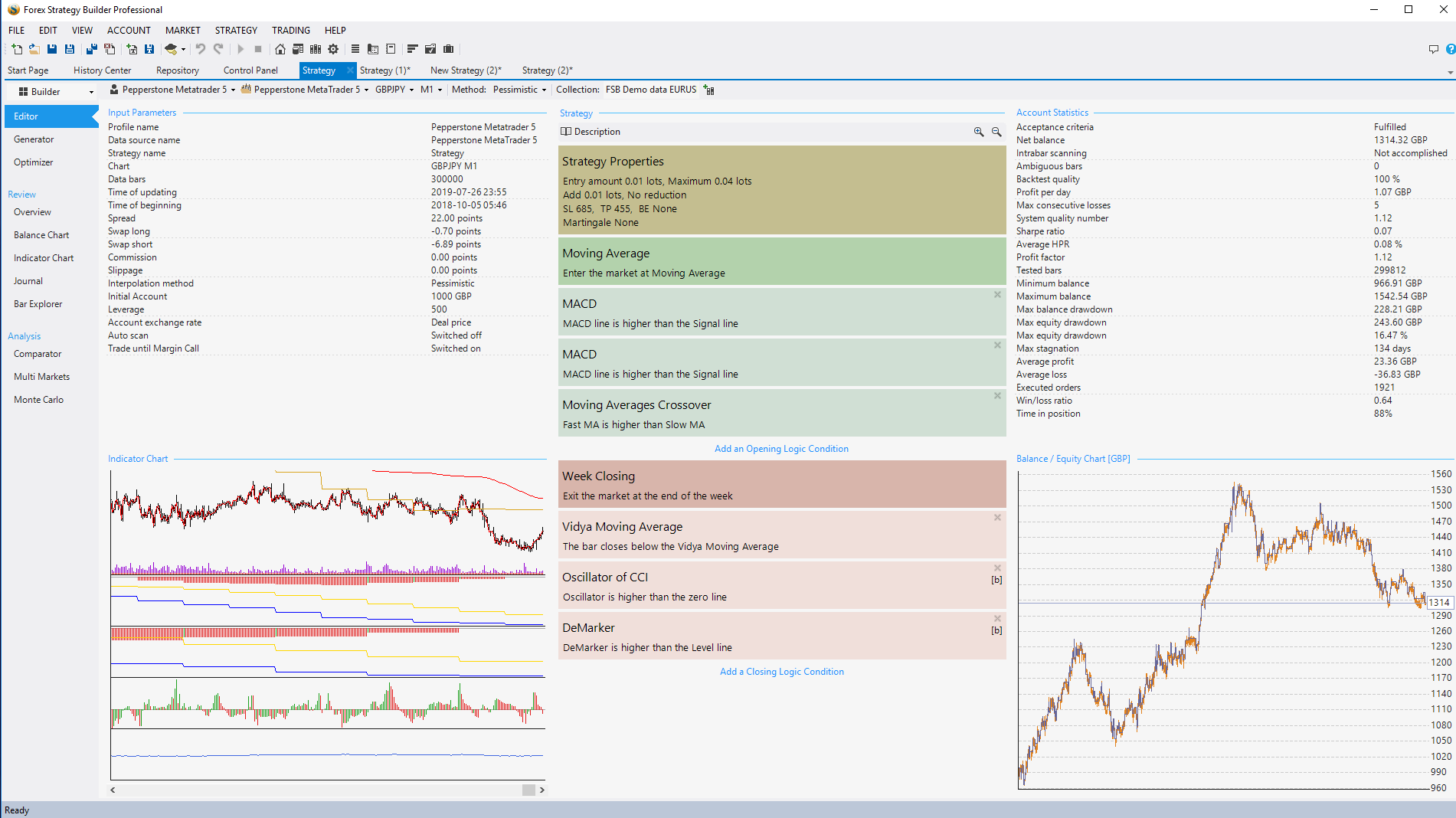1456x818 pixels.
Task: Click the Indicator Chart scroll left arrow
Action: (113, 790)
